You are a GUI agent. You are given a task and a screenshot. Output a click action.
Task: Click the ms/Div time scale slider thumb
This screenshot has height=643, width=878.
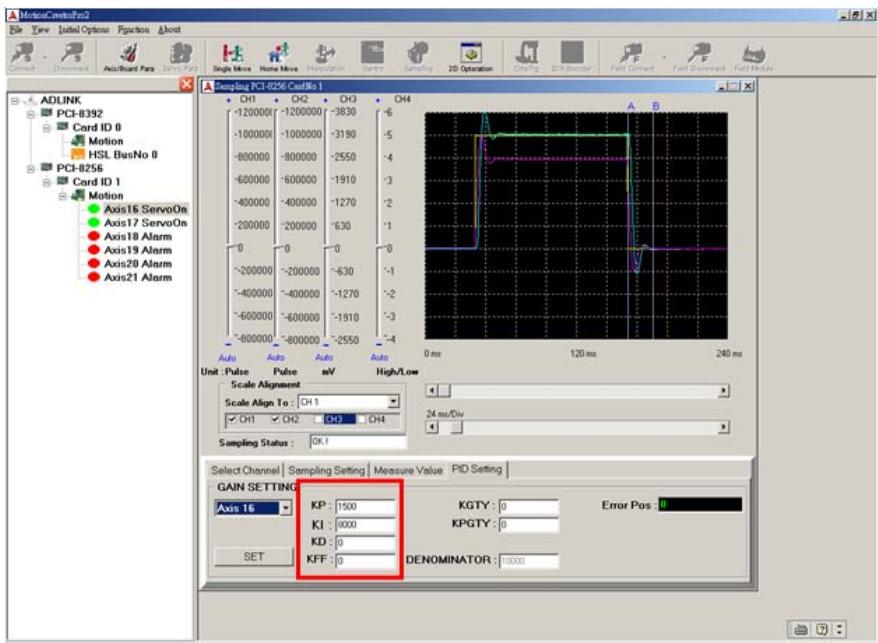click(457, 427)
